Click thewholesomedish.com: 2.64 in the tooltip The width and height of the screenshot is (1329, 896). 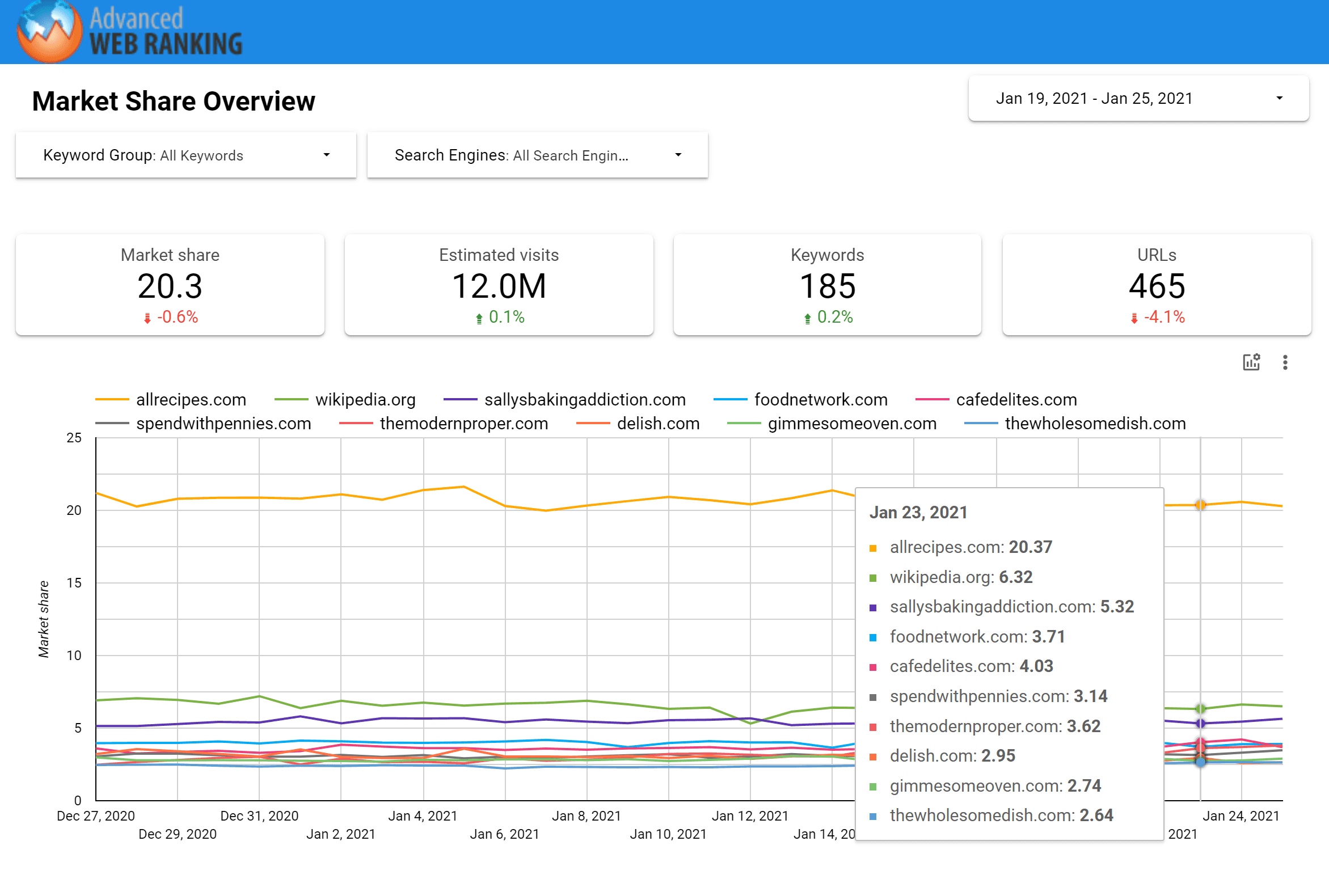pyautogui.click(x=1002, y=815)
